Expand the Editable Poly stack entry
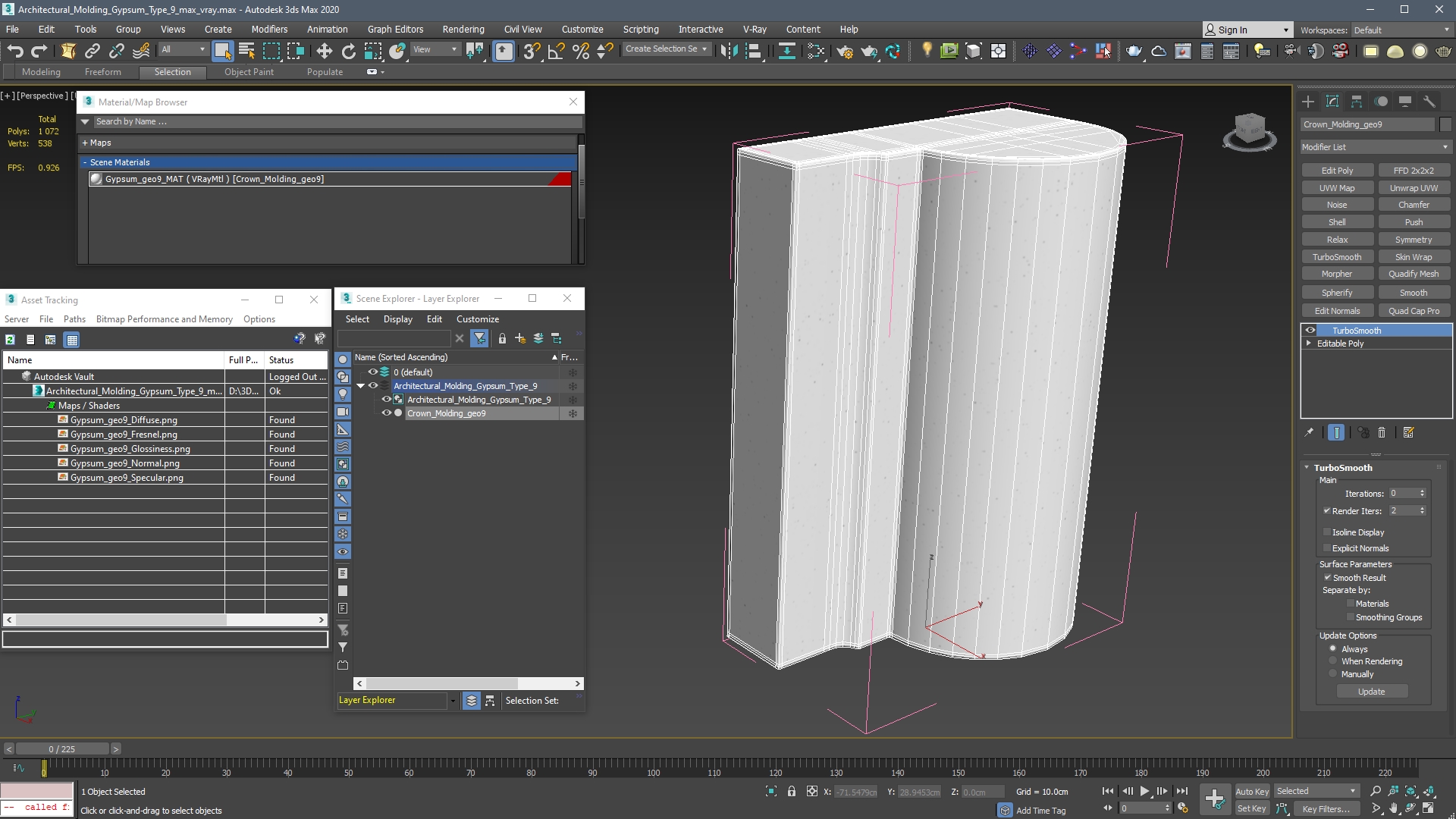The image size is (1456, 819). tap(1308, 344)
